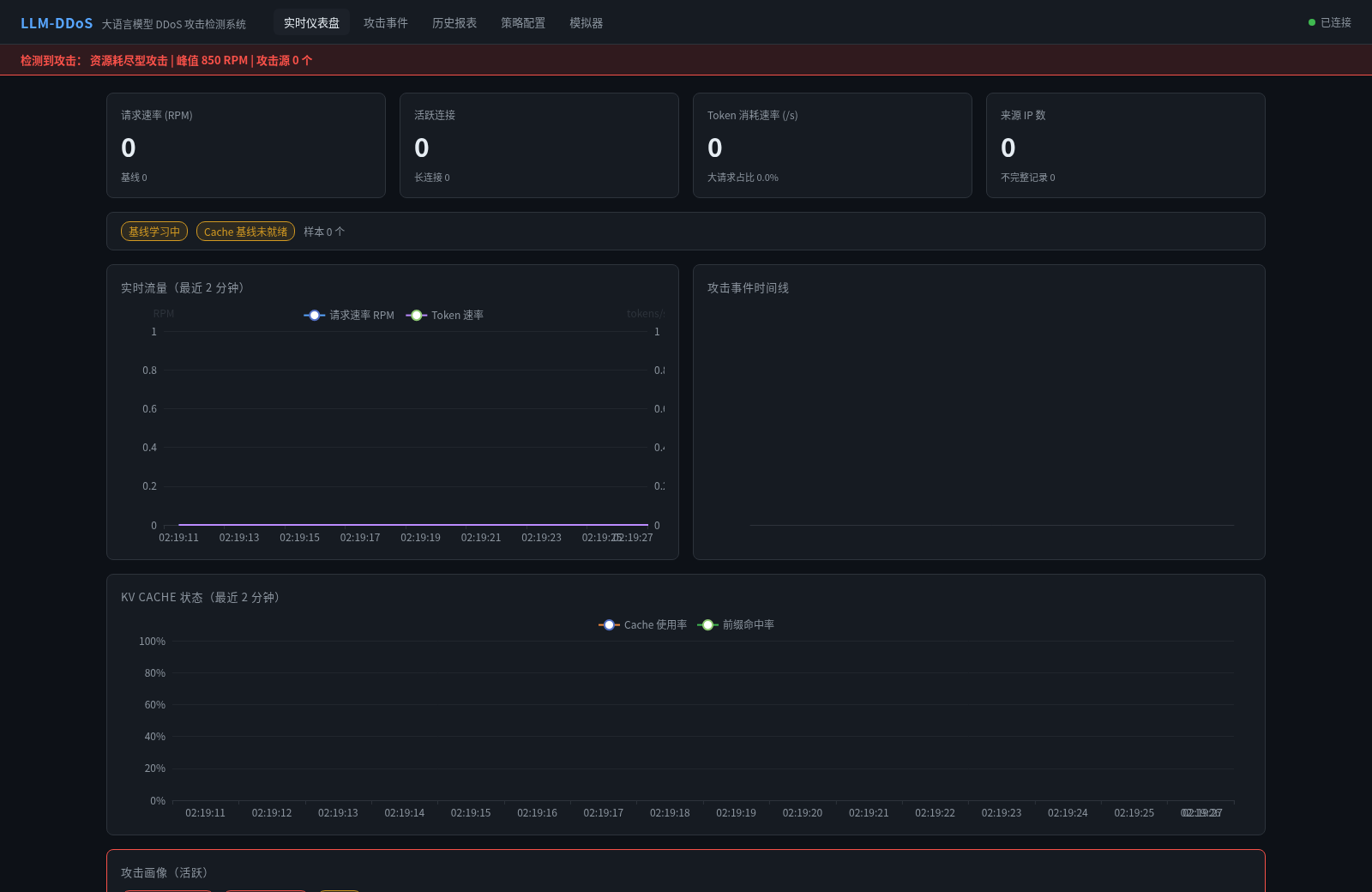
Task: Click the 长连接 0 label
Action: coord(432,178)
